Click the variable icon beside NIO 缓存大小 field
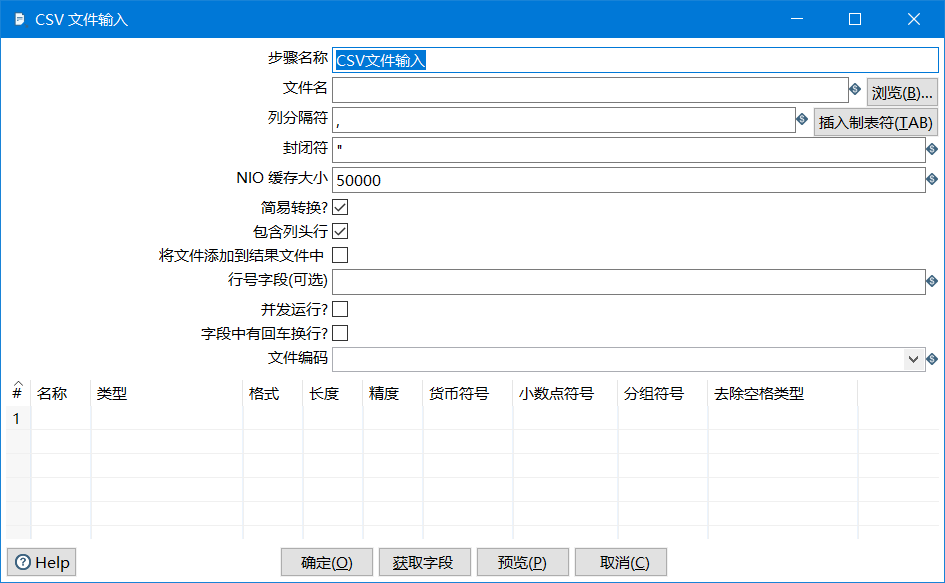 tap(932, 179)
